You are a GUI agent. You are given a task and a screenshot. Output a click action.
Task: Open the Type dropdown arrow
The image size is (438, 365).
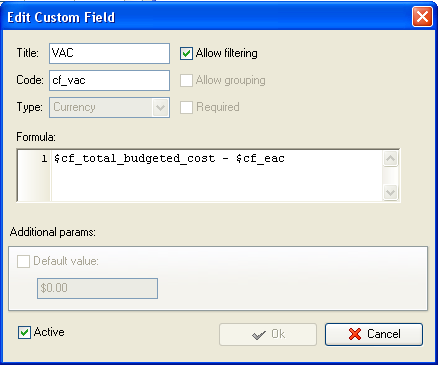161,107
